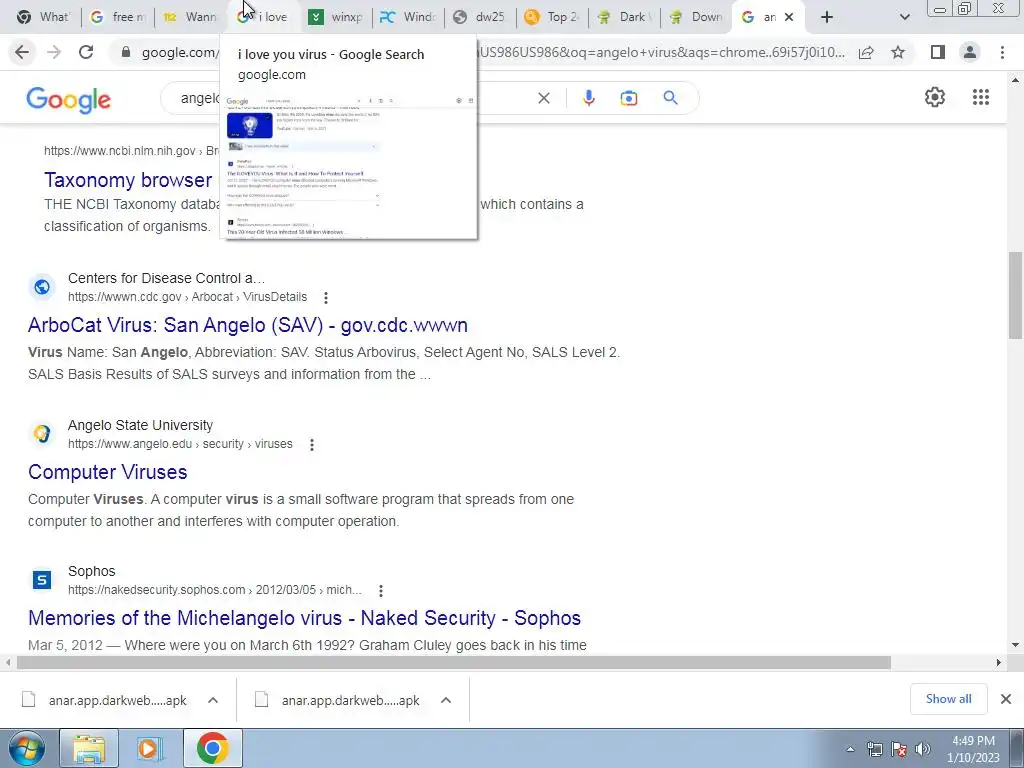Open the tab search dropdown arrow

tap(904, 17)
